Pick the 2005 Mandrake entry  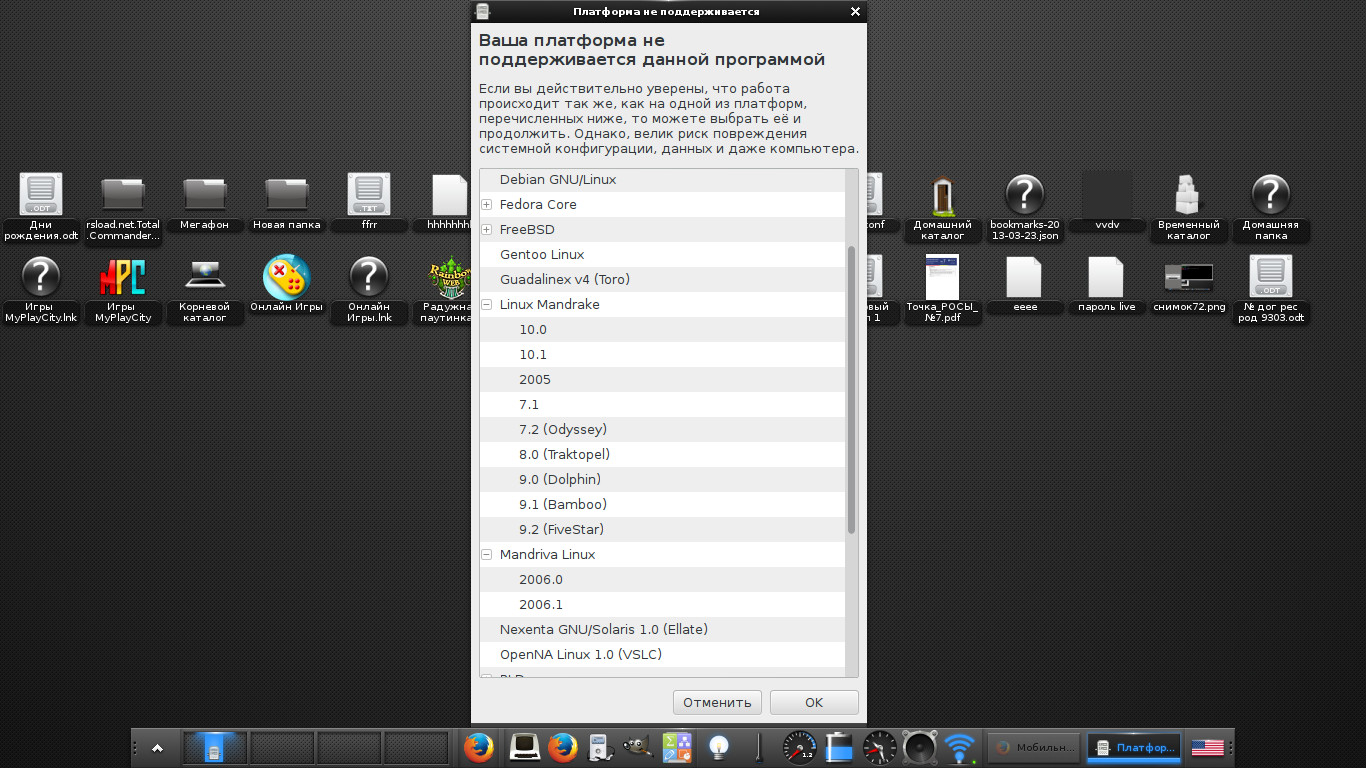[662, 380]
